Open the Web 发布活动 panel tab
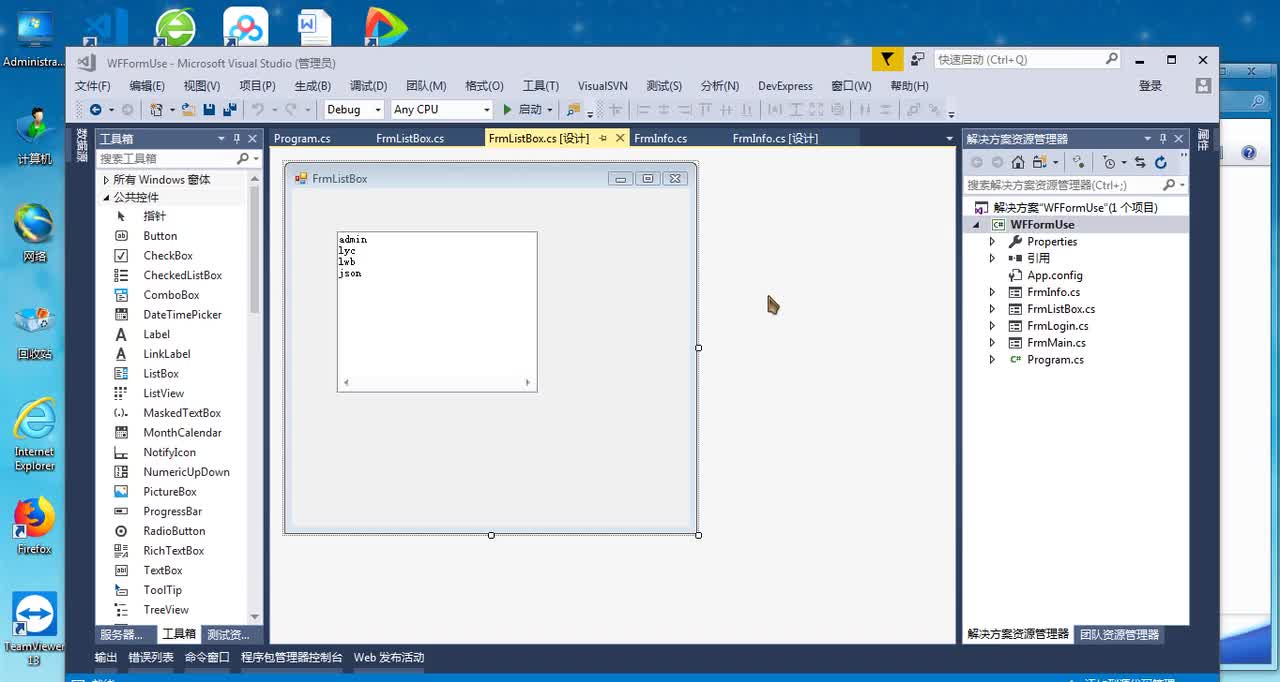 click(x=389, y=657)
